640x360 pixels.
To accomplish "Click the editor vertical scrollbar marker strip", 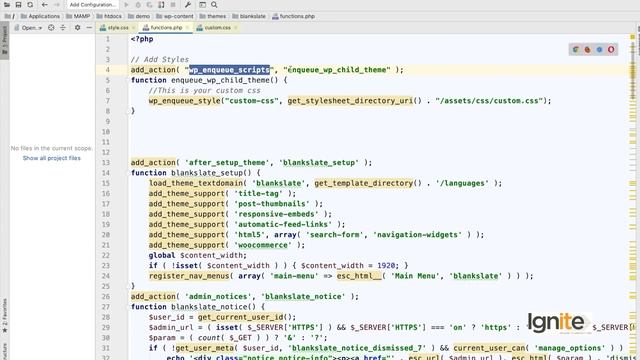I will click(633, 196).
